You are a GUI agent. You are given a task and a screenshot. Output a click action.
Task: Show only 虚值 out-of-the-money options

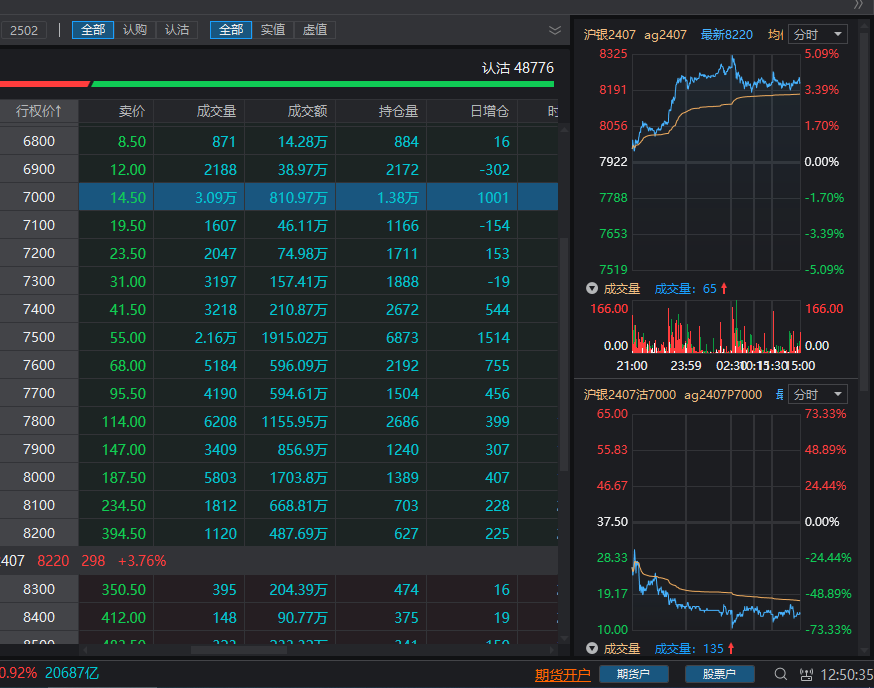click(x=315, y=30)
